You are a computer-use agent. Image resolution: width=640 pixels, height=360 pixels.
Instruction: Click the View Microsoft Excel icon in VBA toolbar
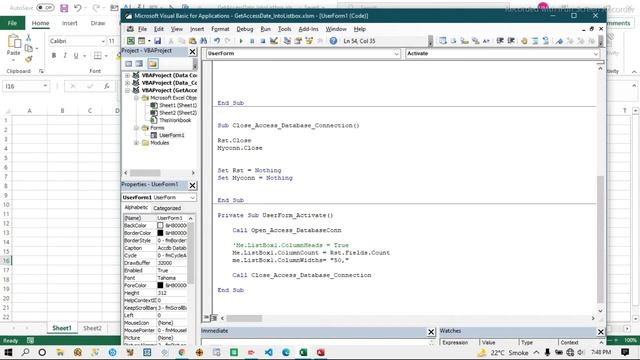pyautogui.click(x=131, y=41)
